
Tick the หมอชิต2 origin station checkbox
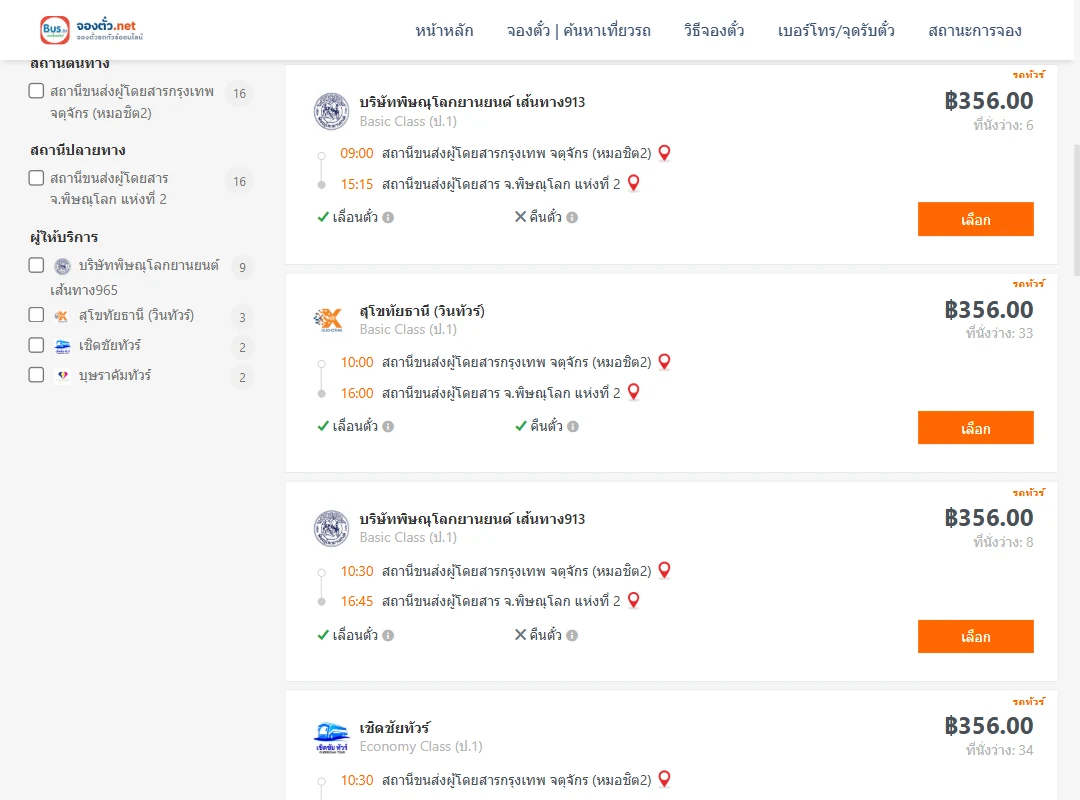[37, 91]
